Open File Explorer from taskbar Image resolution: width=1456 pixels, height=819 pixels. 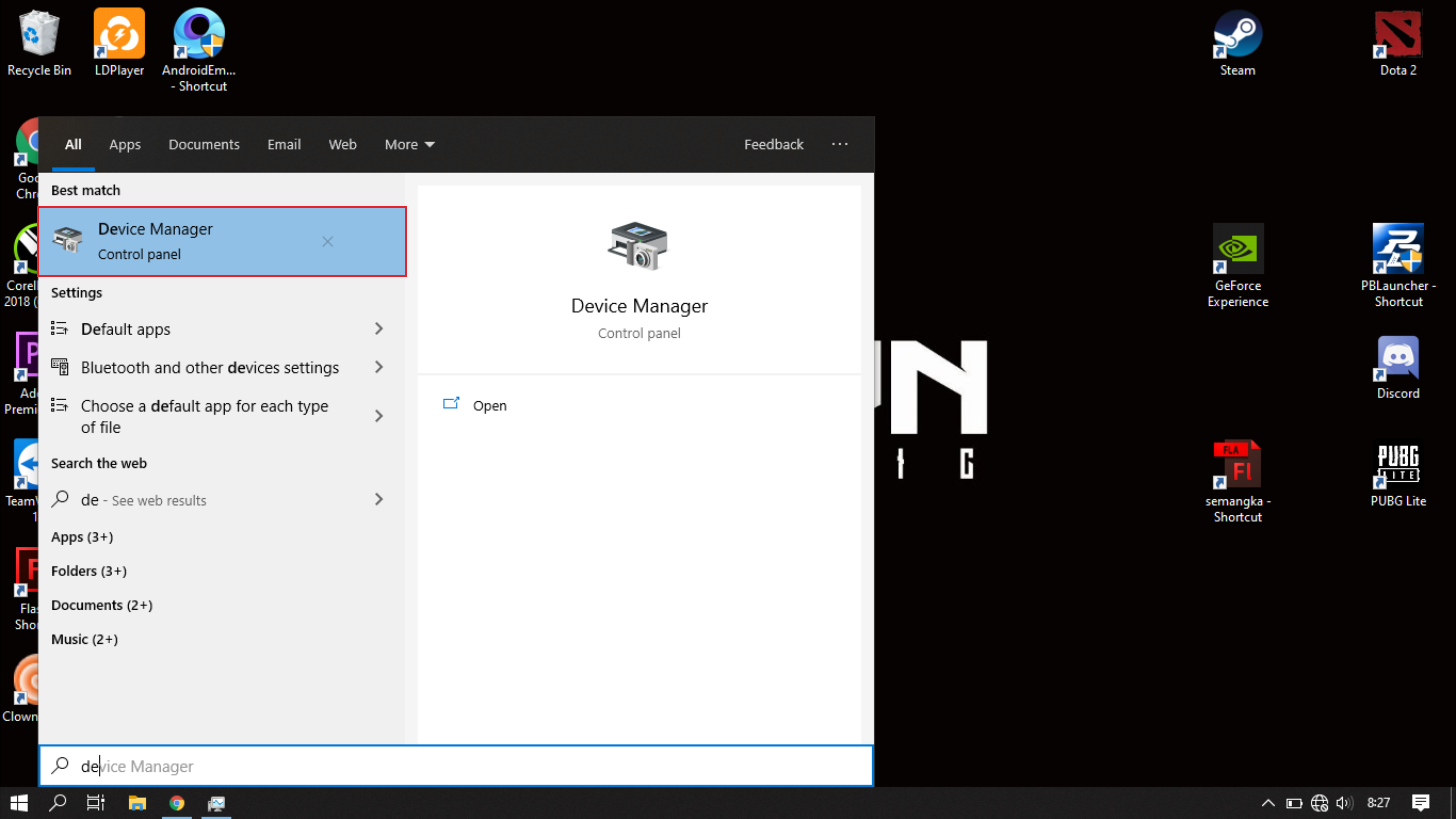[x=137, y=803]
